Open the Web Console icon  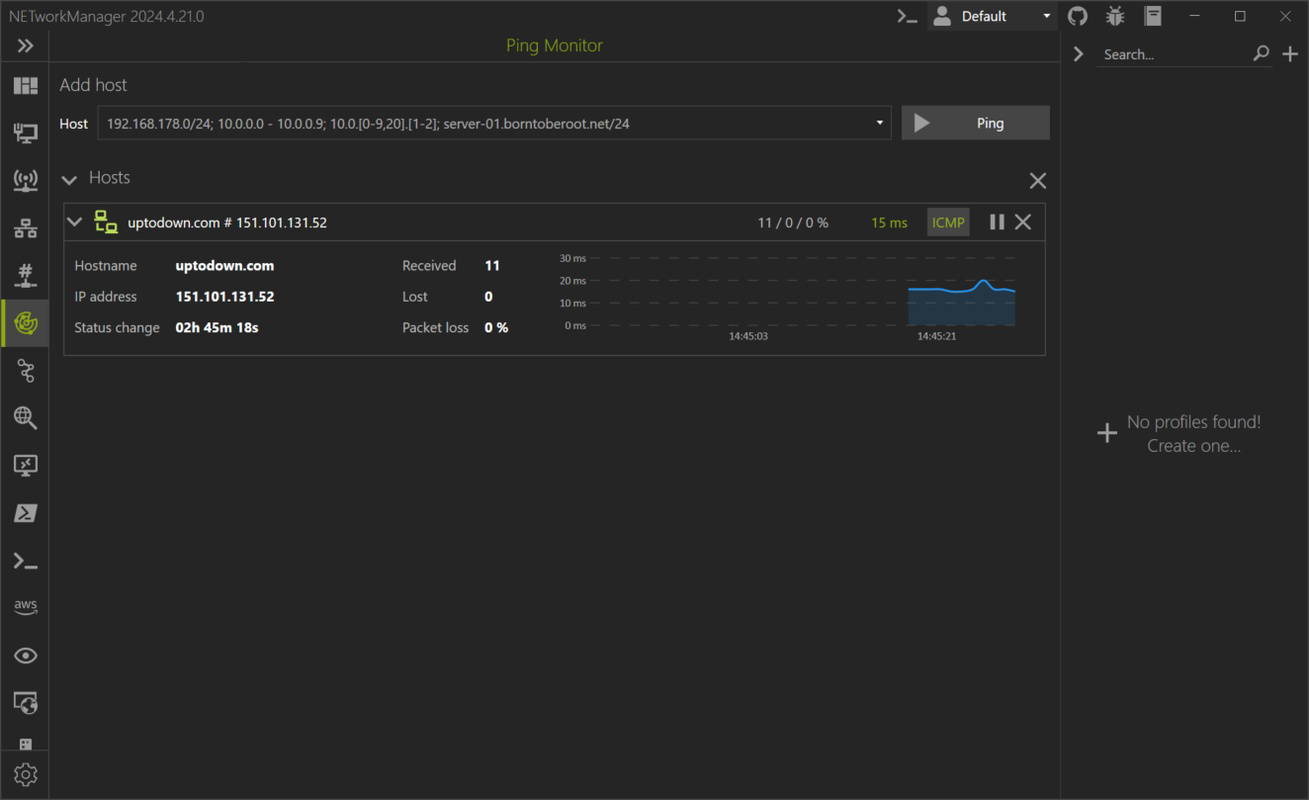pyautogui.click(x=25, y=703)
